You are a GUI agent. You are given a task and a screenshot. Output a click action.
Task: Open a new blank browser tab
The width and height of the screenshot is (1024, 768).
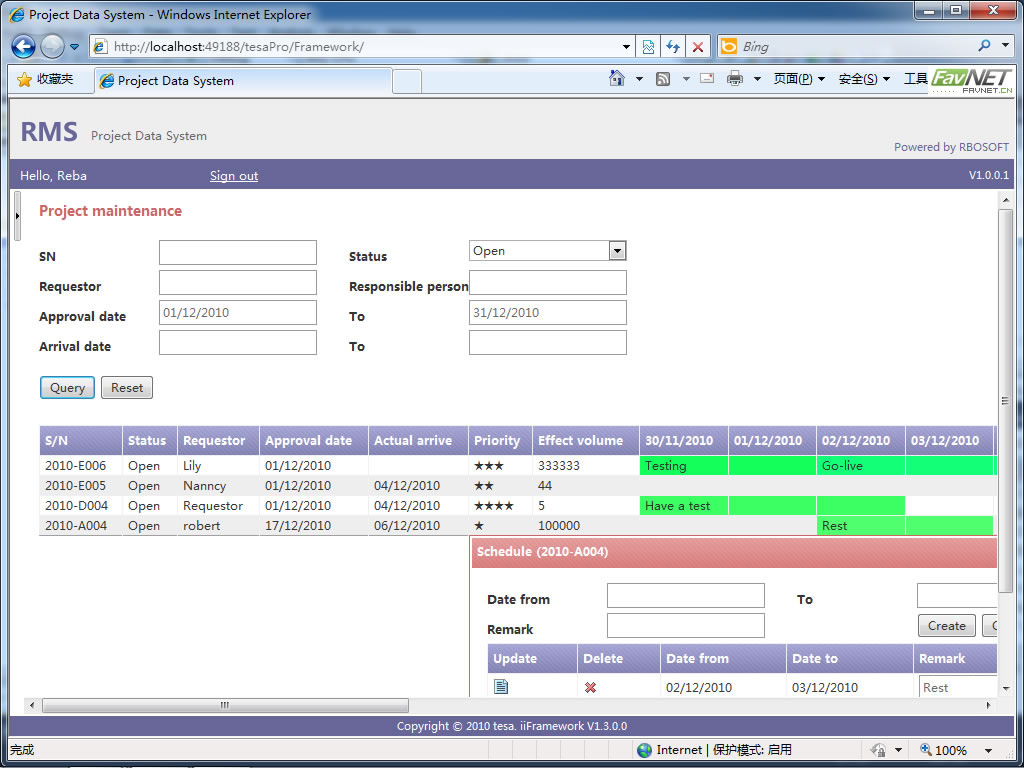coord(407,82)
